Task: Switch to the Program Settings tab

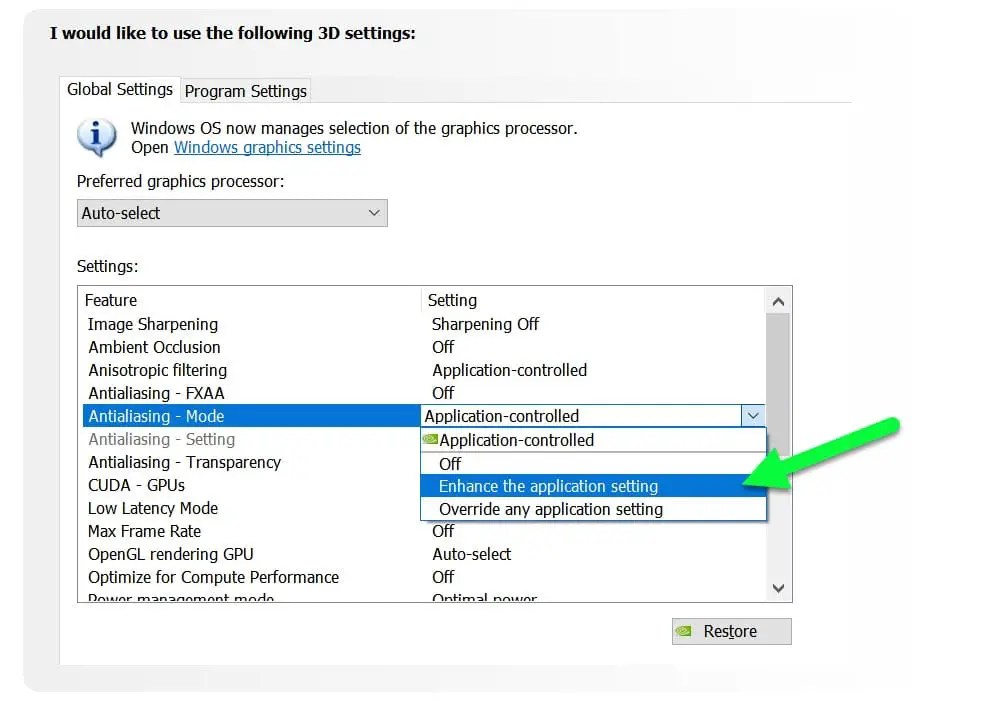Action: pos(245,91)
